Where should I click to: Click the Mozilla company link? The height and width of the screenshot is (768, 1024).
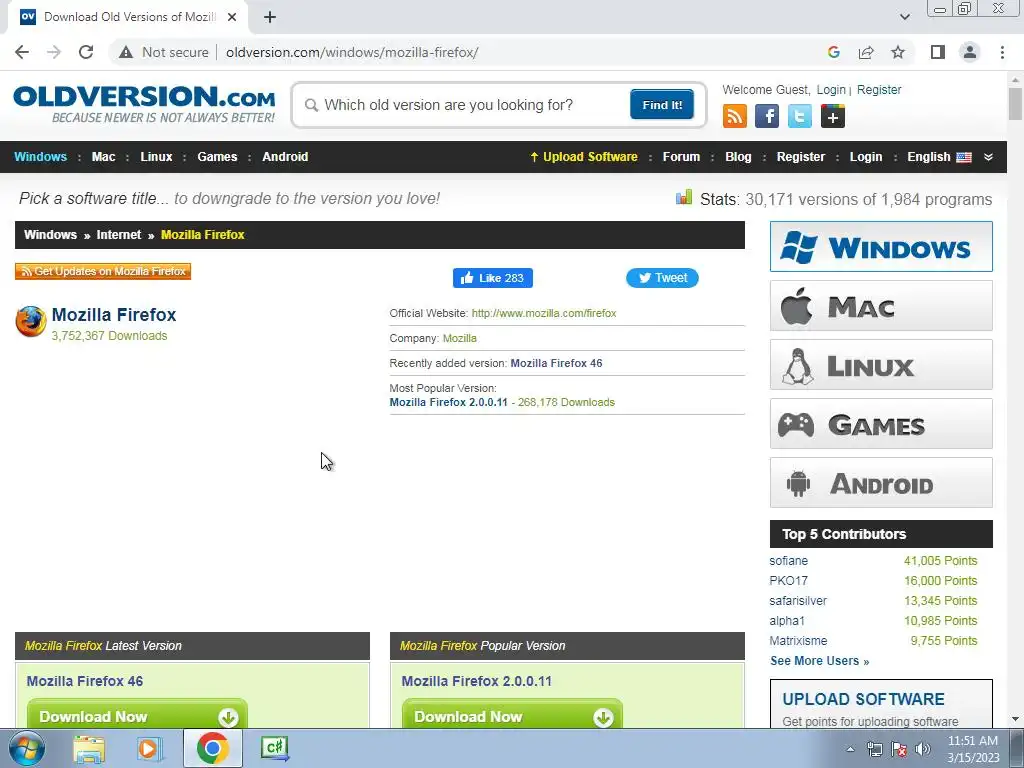(460, 338)
